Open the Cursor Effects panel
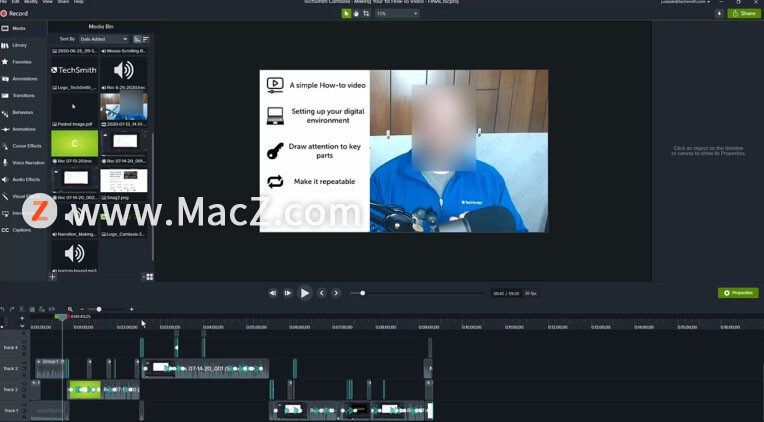 coord(21,146)
